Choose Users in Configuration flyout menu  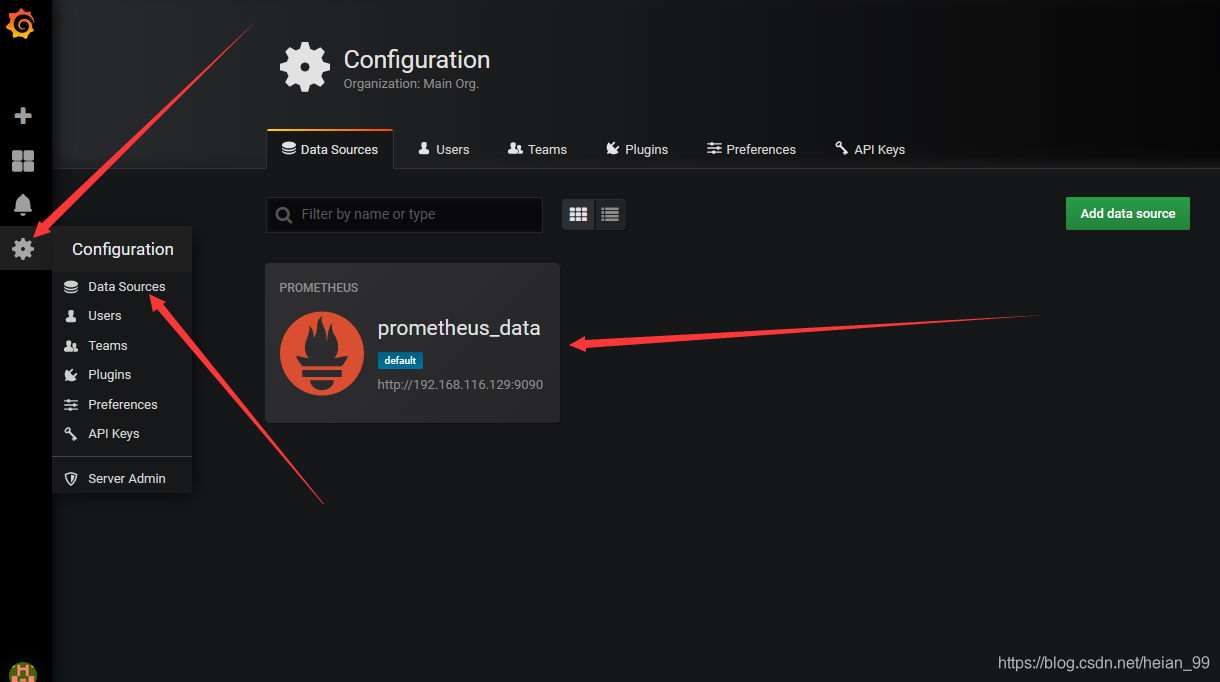pos(122,316)
